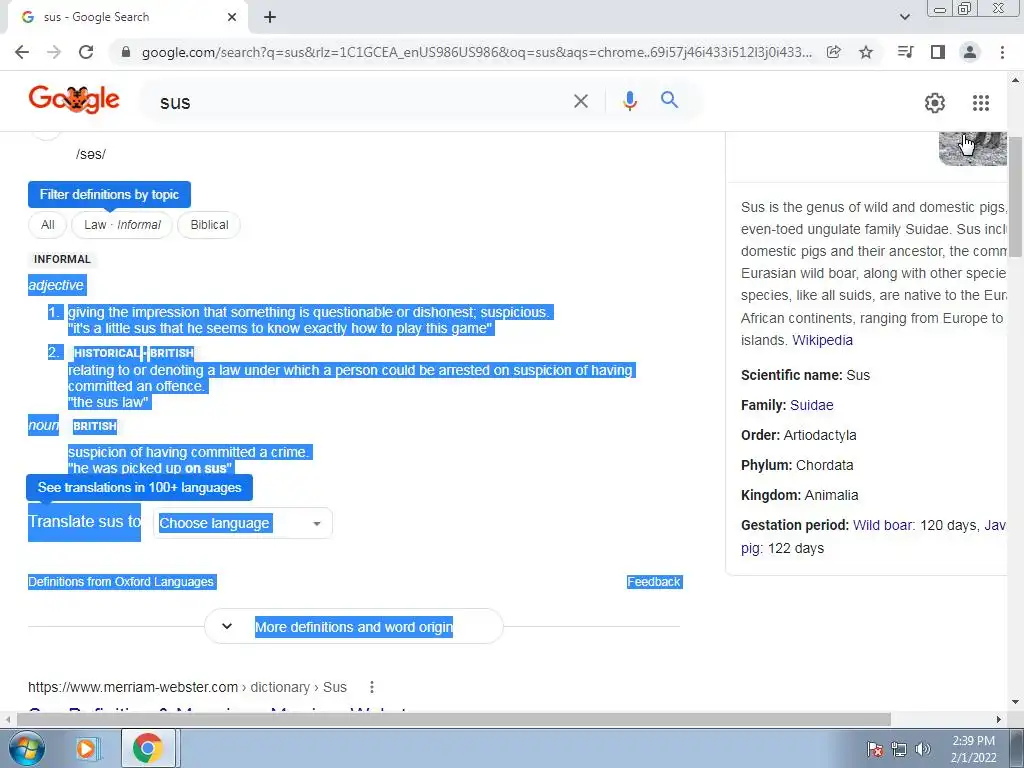Open the merriam-webster.com result URL

187,687
